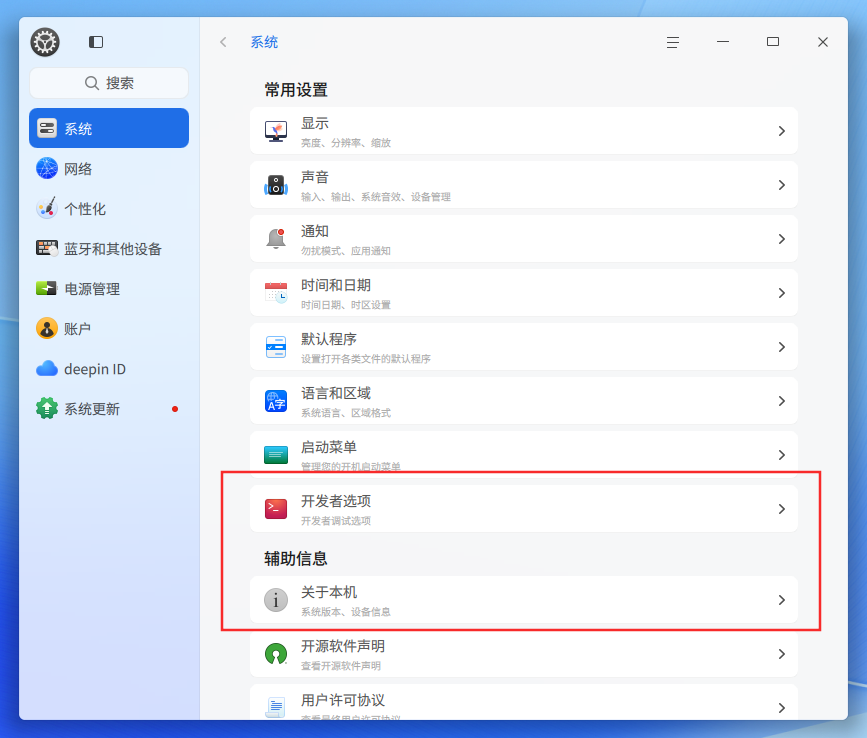Click the 语言和区域 icon
This screenshot has width=867, height=738.
(276, 401)
